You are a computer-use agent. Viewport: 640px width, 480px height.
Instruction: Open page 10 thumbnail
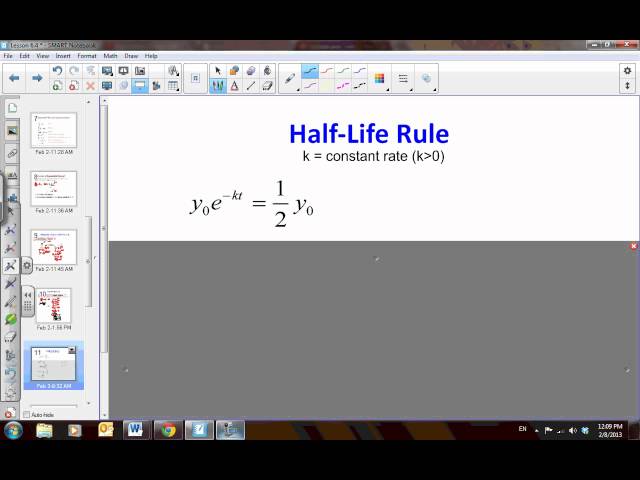point(53,305)
